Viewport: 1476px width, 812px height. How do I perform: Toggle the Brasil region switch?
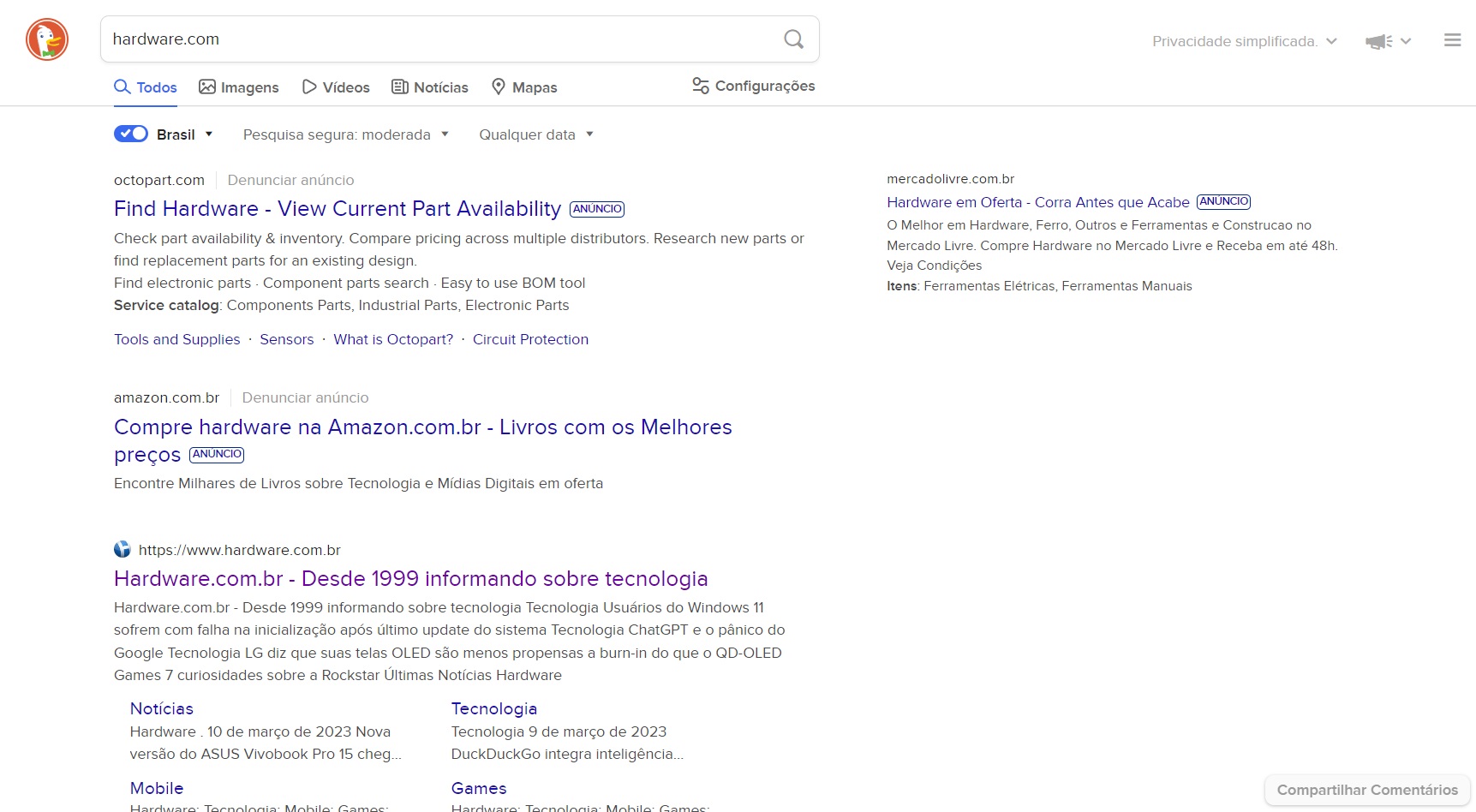pos(131,134)
